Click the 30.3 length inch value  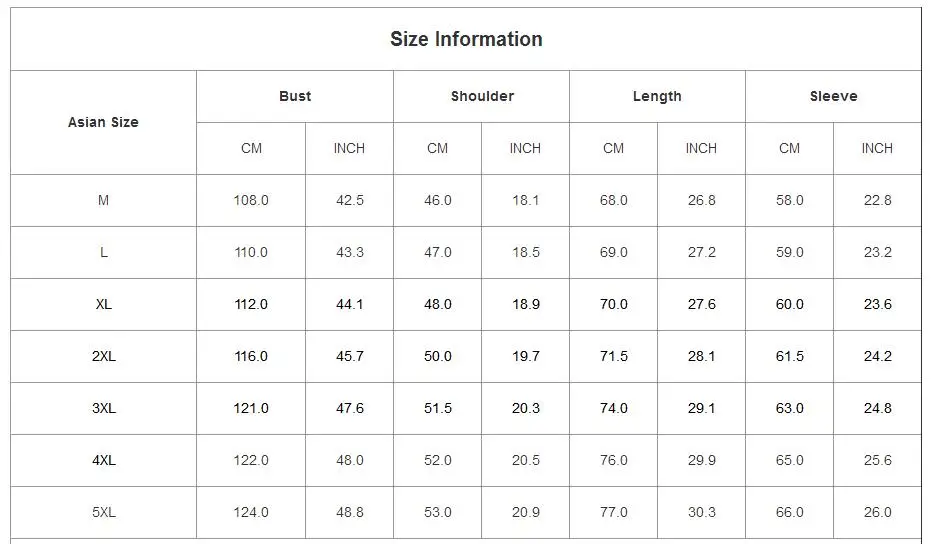coord(702,512)
